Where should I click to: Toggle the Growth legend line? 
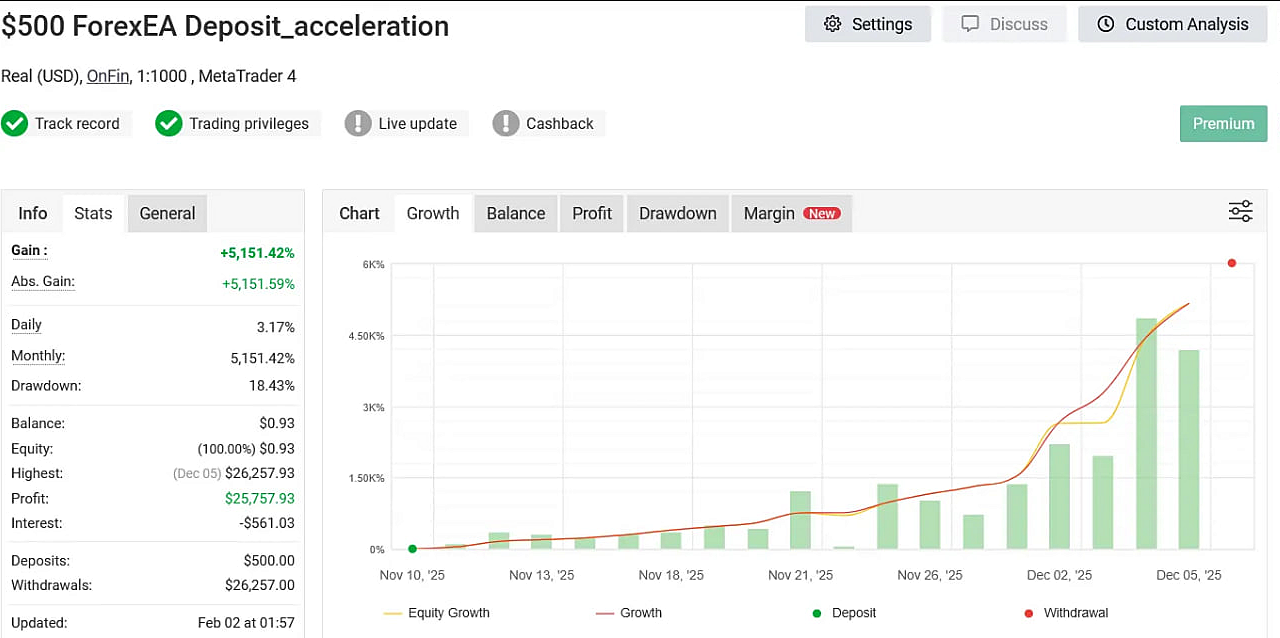pos(628,612)
